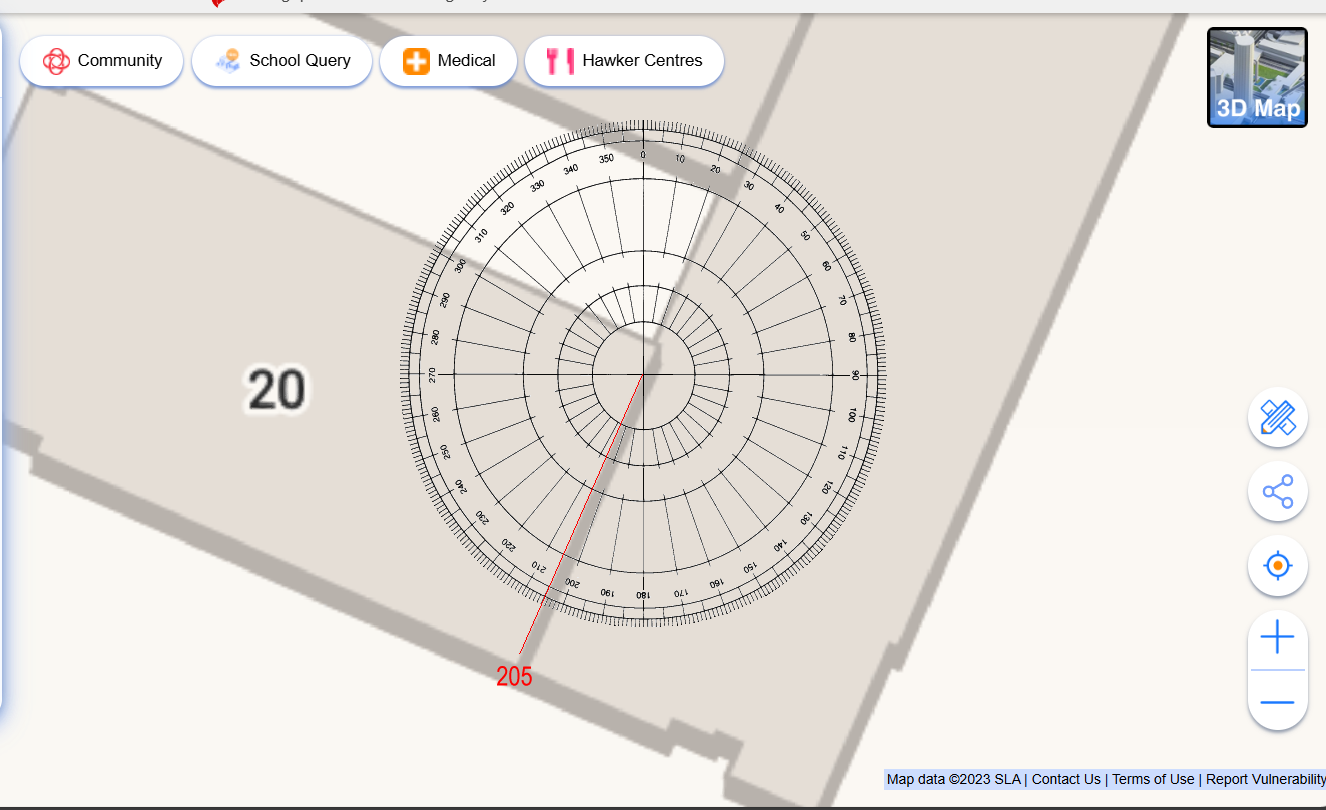Open the Terms of Use link
The image size is (1326, 810).
(x=1153, y=779)
